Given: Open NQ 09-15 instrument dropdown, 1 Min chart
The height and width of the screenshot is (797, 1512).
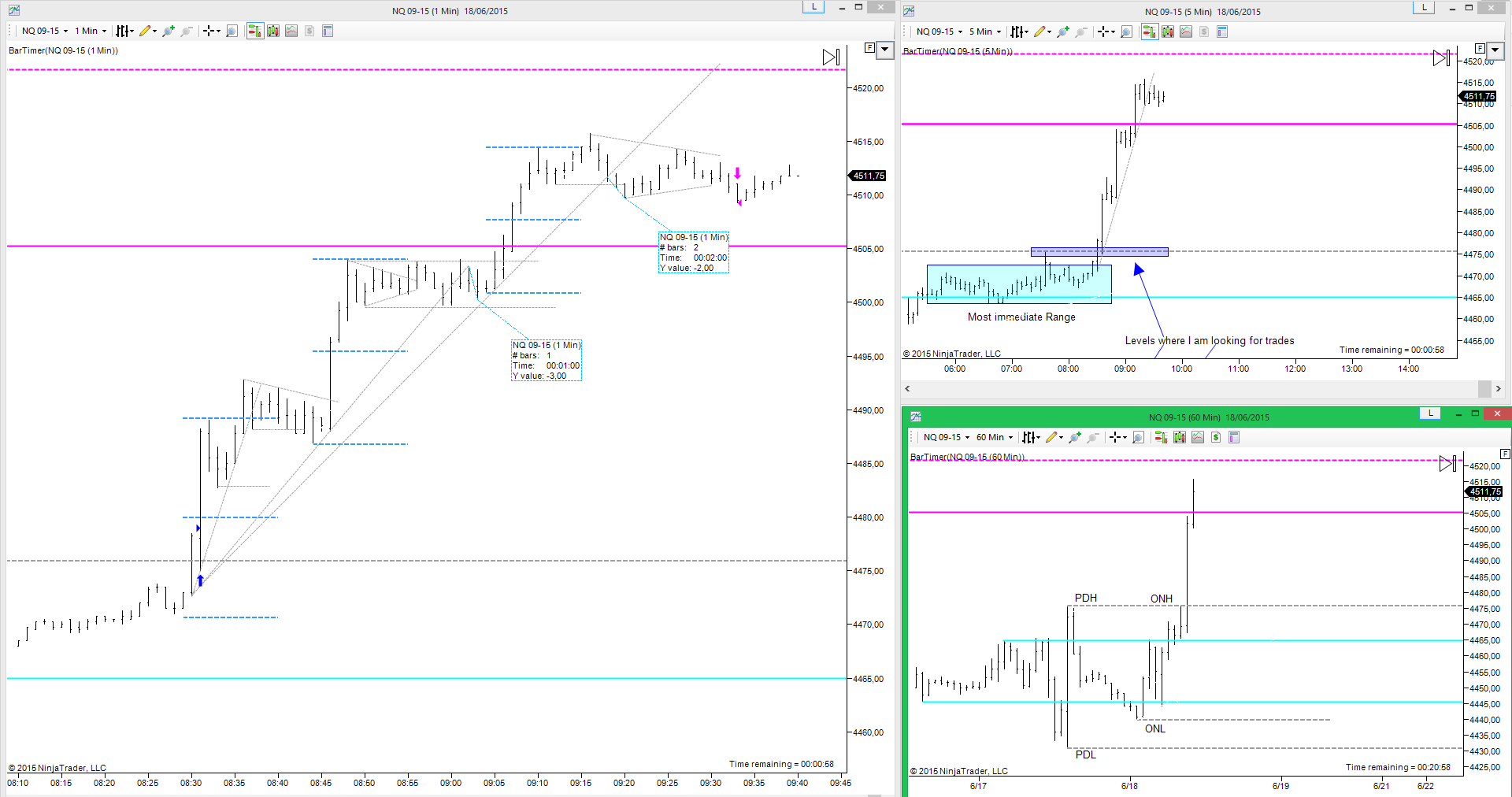Looking at the screenshot, I should pos(45,31).
